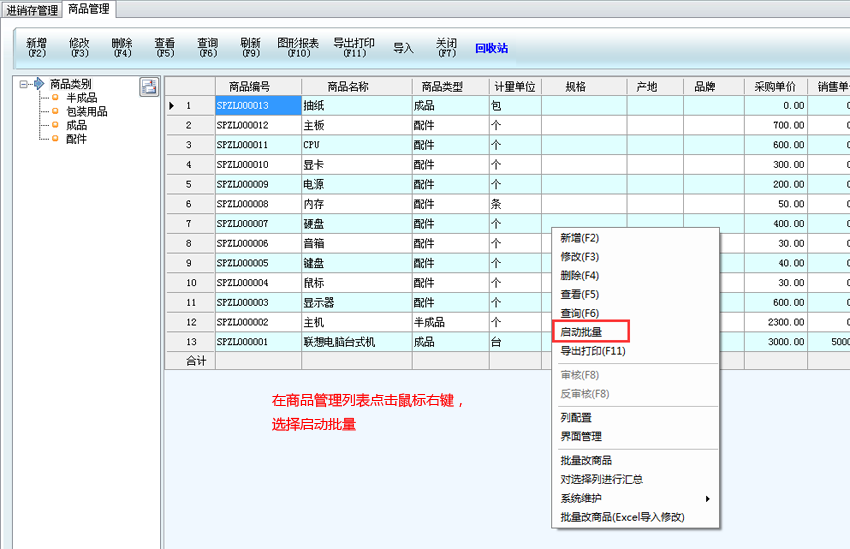Select 包装用品 category in the tree
The image size is (850, 549).
click(86, 112)
